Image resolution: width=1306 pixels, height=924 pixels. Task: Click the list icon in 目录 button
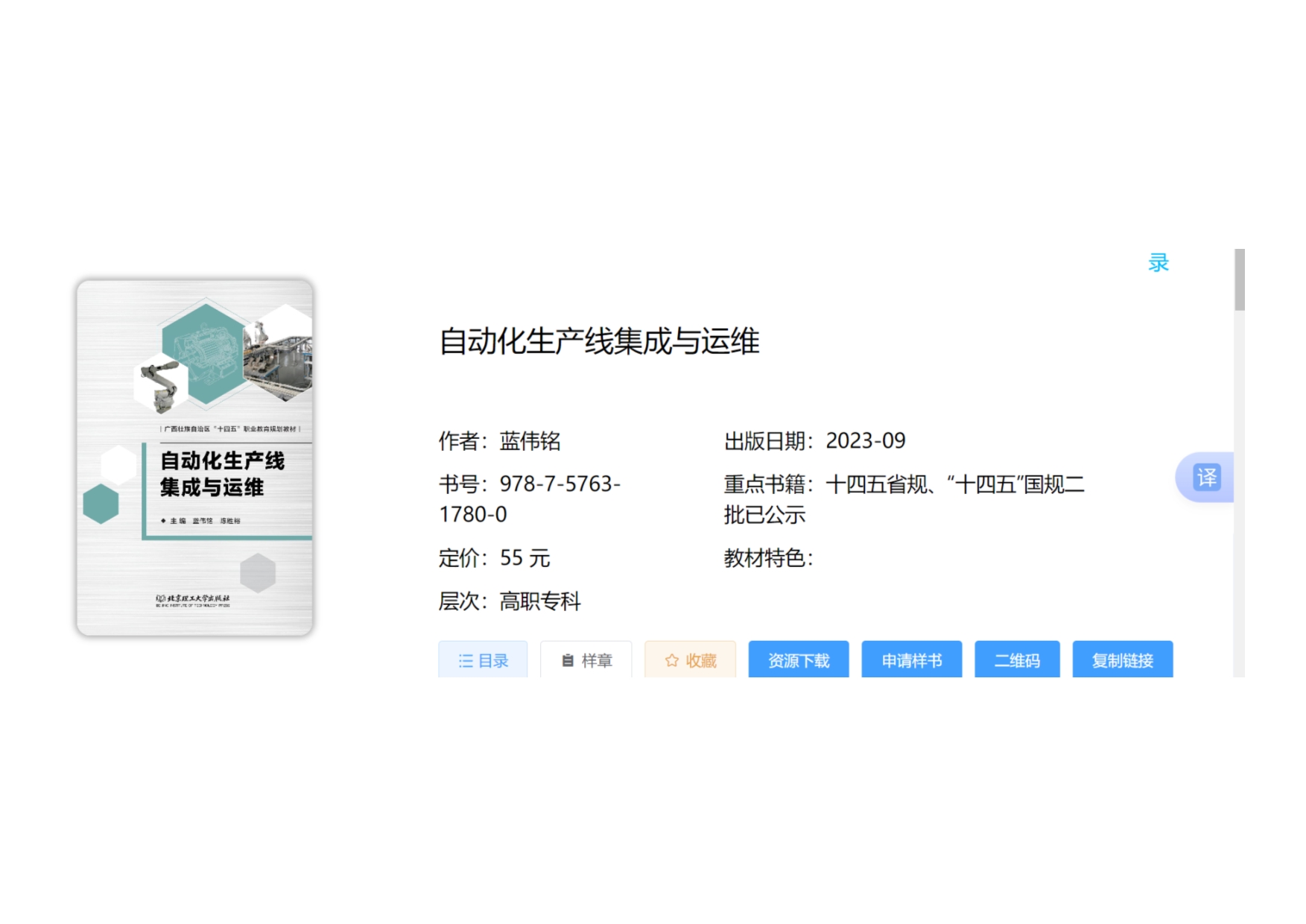466,661
